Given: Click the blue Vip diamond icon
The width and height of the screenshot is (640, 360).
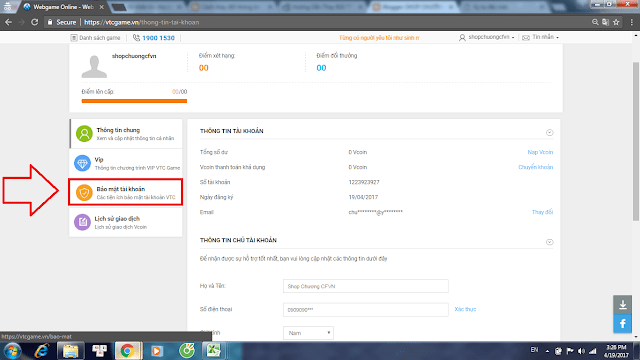Looking at the screenshot, I should [82, 163].
